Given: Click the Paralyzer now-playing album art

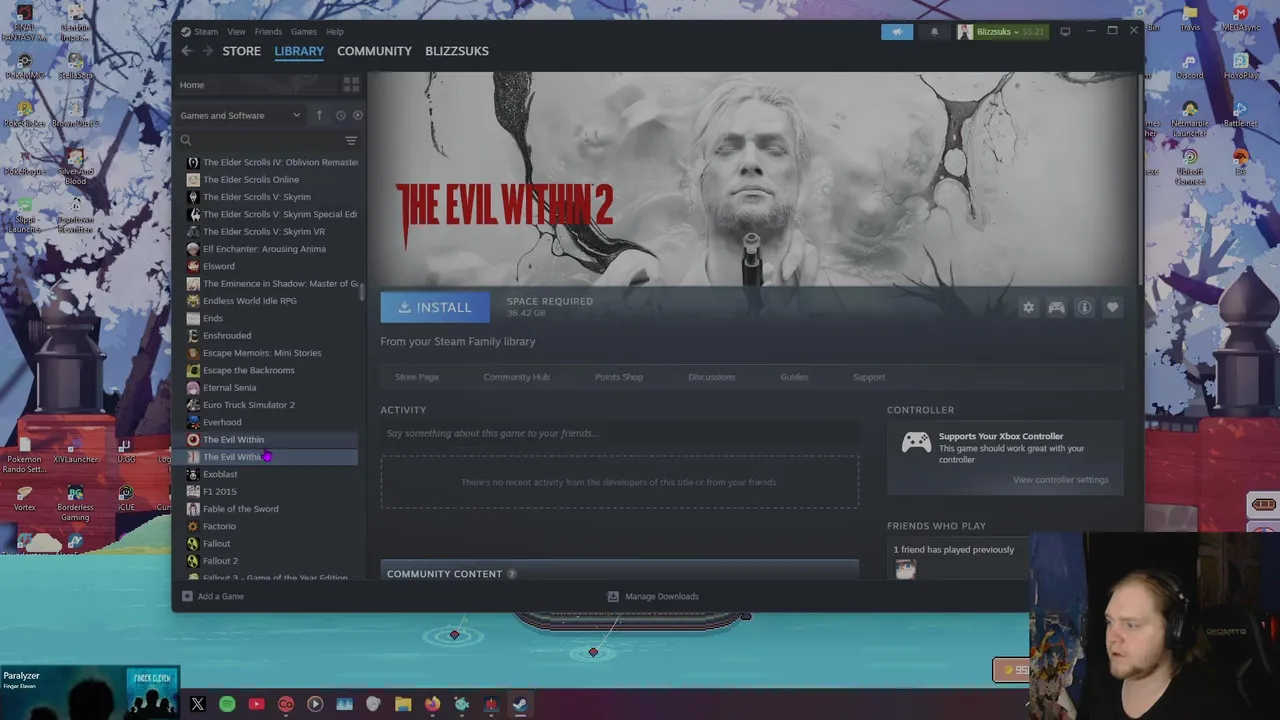Looking at the screenshot, I should (152, 693).
